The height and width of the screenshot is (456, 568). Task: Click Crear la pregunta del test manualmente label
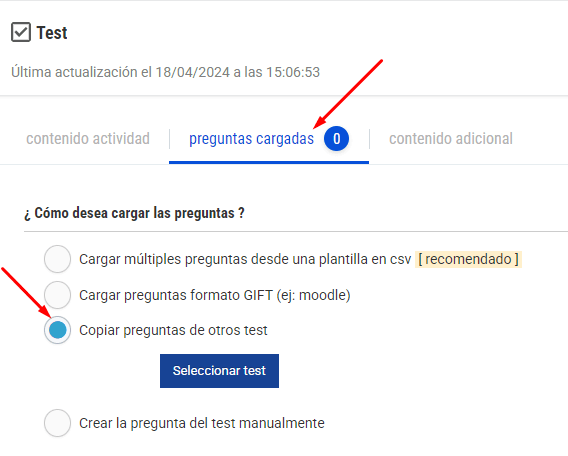pos(202,423)
